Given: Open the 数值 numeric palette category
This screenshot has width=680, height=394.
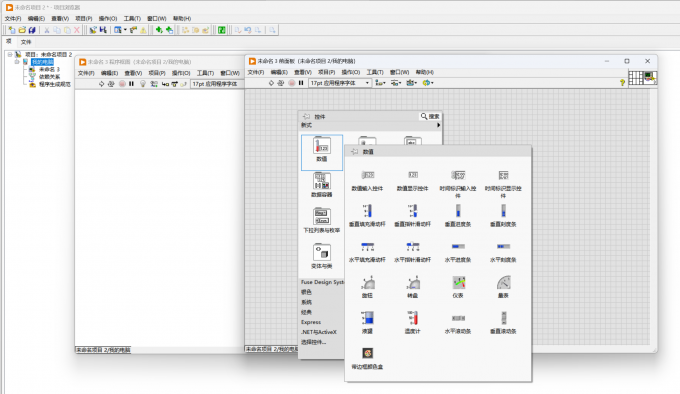Looking at the screenshot, I should [322, 152].
